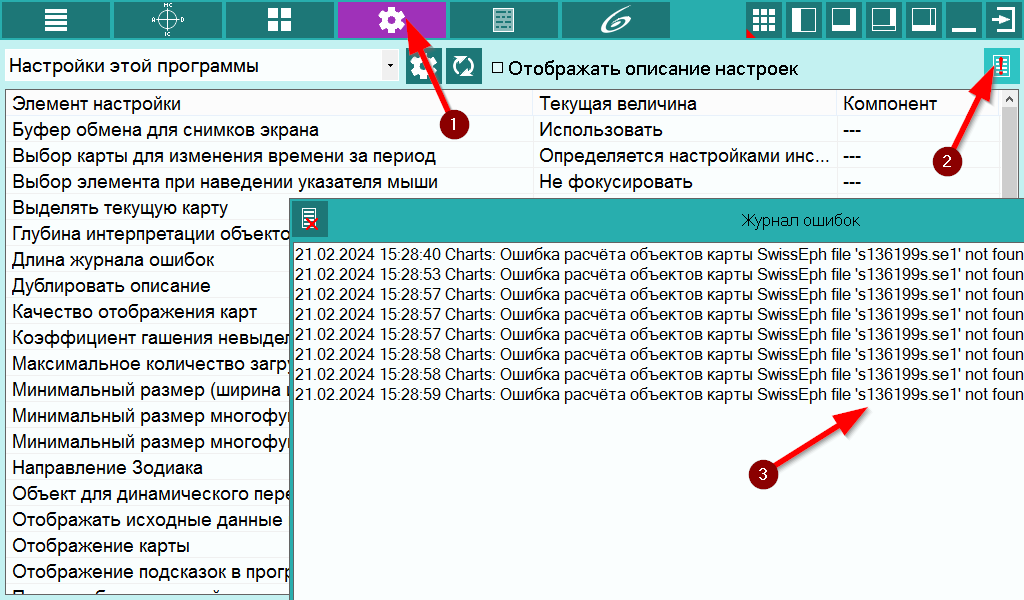This screenshot has height=600, width=1024.
Task: Clear the error log with red-X icon
Action: click(310, 219)
